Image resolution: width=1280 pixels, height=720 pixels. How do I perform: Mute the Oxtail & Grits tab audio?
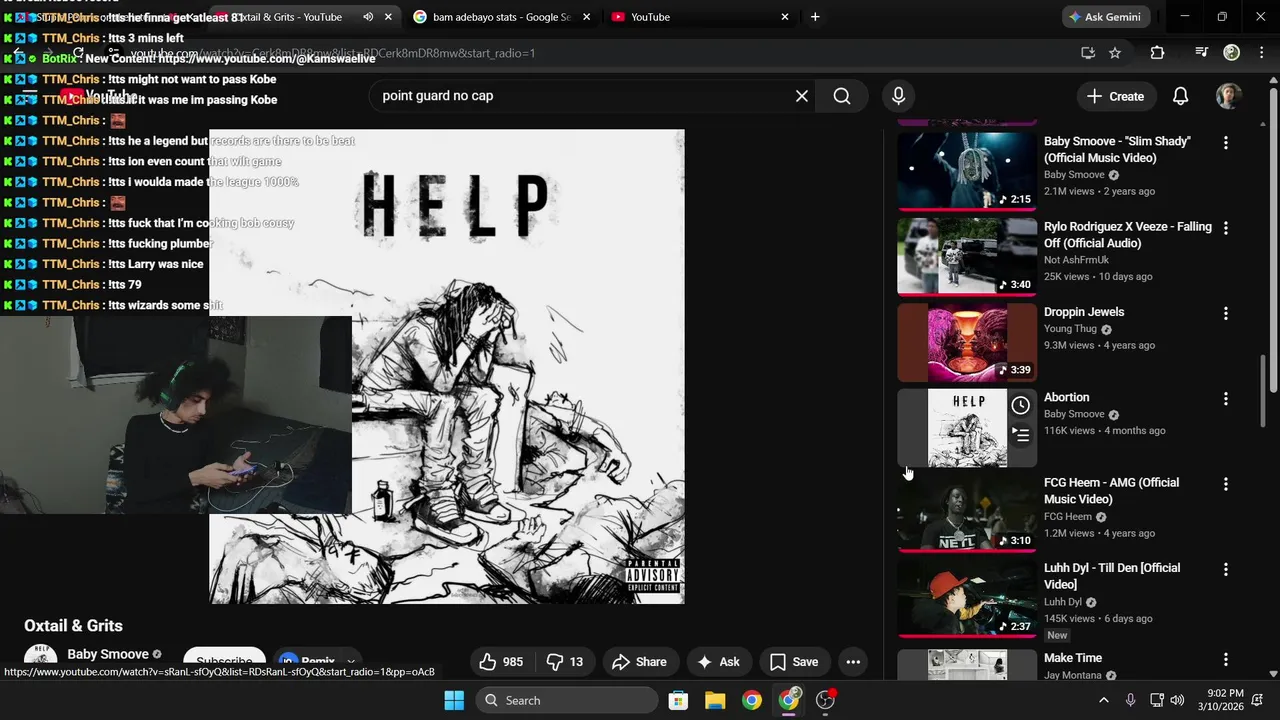(368, 17)
